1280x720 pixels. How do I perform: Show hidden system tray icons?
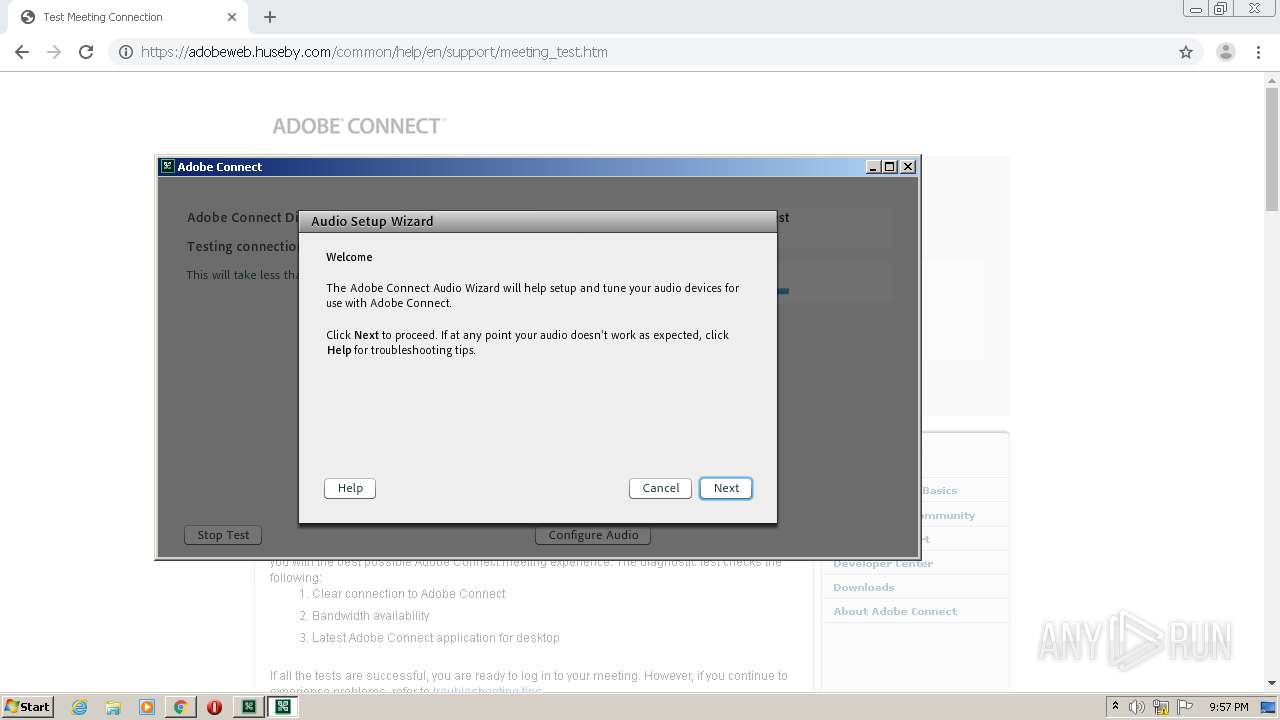coord(1115,707)
